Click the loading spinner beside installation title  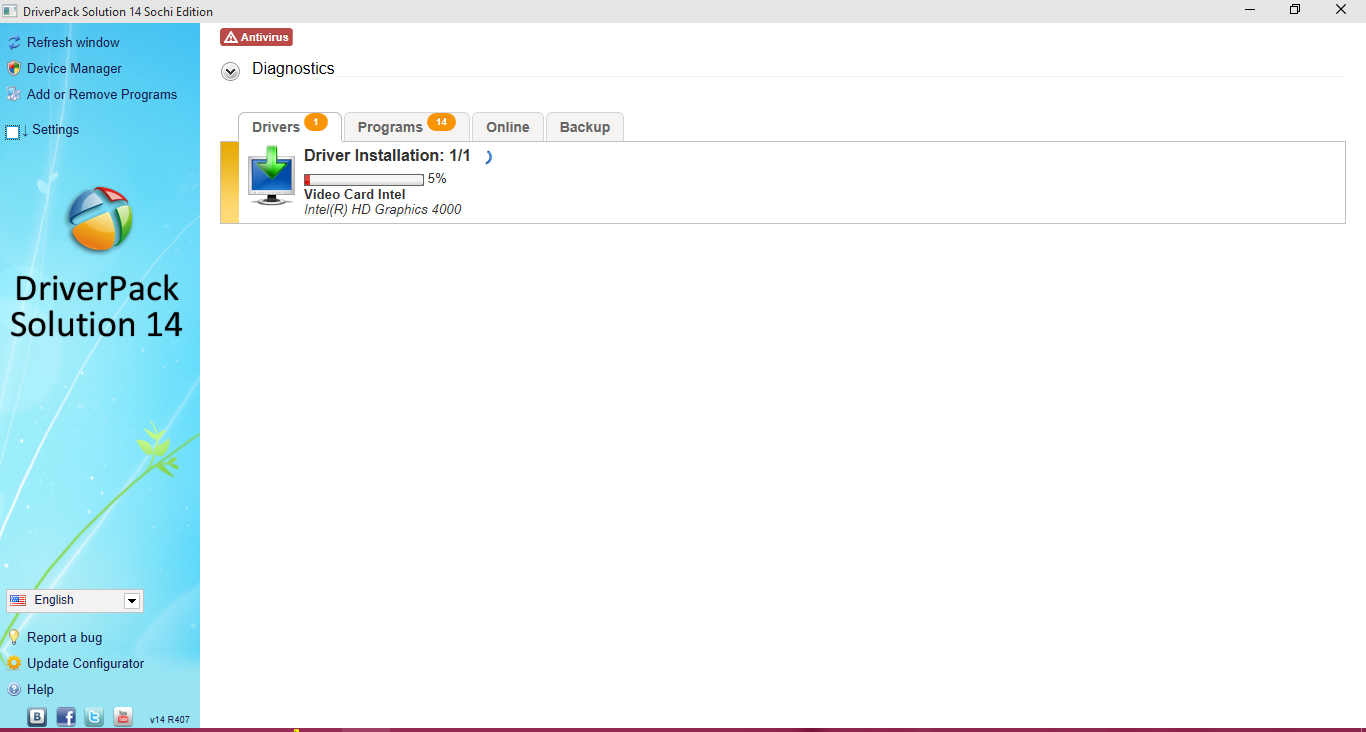488,157
